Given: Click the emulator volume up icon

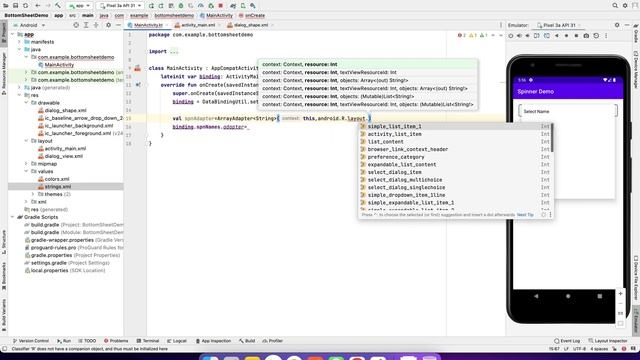Looking at the screenshot, I should [x=519, y=36].
